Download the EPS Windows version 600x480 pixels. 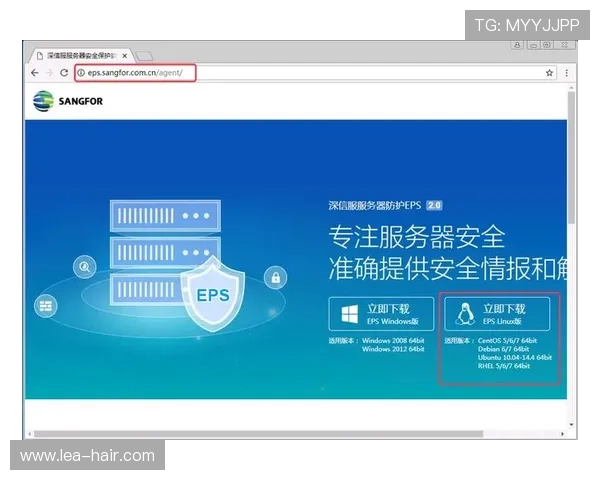point(381,314)
